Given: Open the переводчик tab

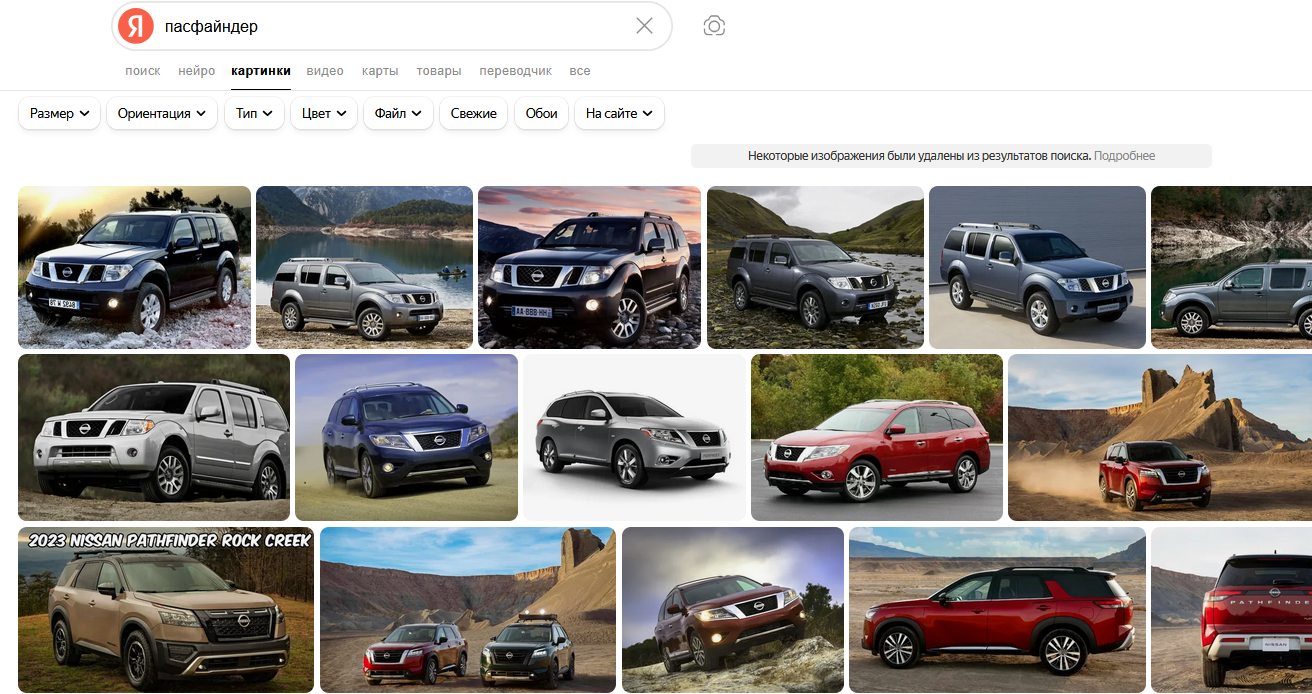Looking at the screenshot, I should (x=515, y=71).
